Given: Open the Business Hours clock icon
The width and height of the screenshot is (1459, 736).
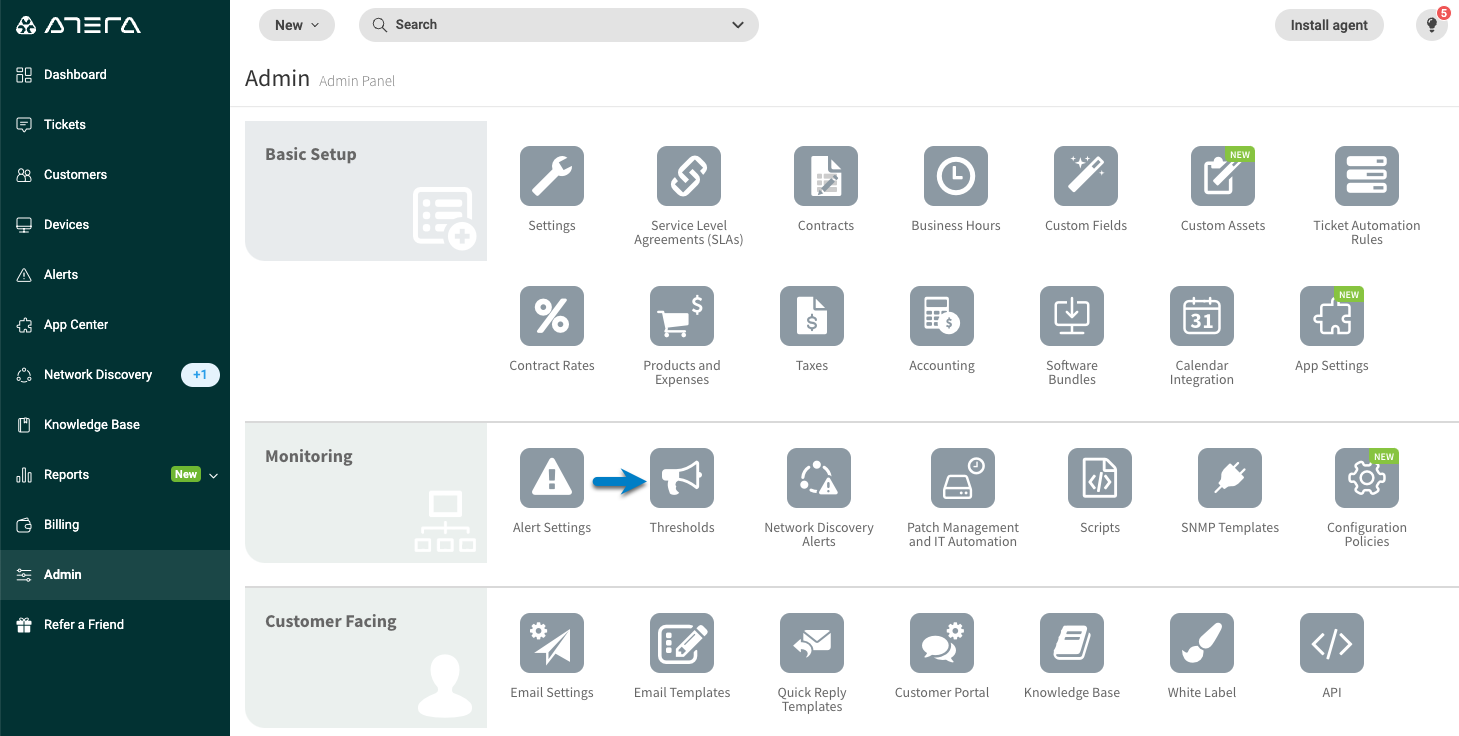Looking at the screenshot, I should click(x=956, y=176).
